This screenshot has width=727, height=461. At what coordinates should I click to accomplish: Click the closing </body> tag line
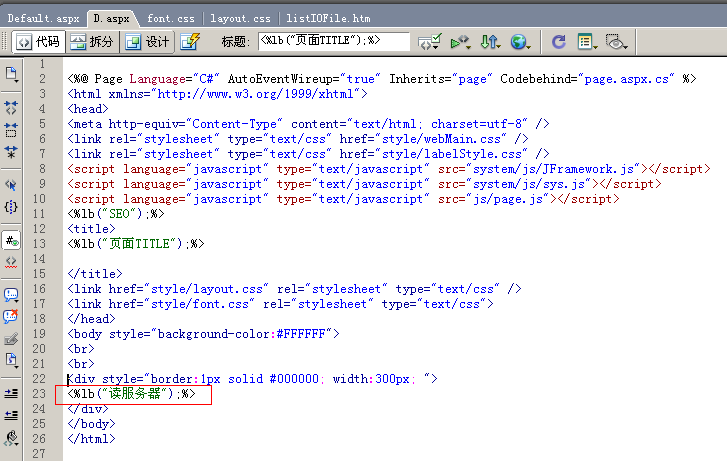(x=91, y=424)
